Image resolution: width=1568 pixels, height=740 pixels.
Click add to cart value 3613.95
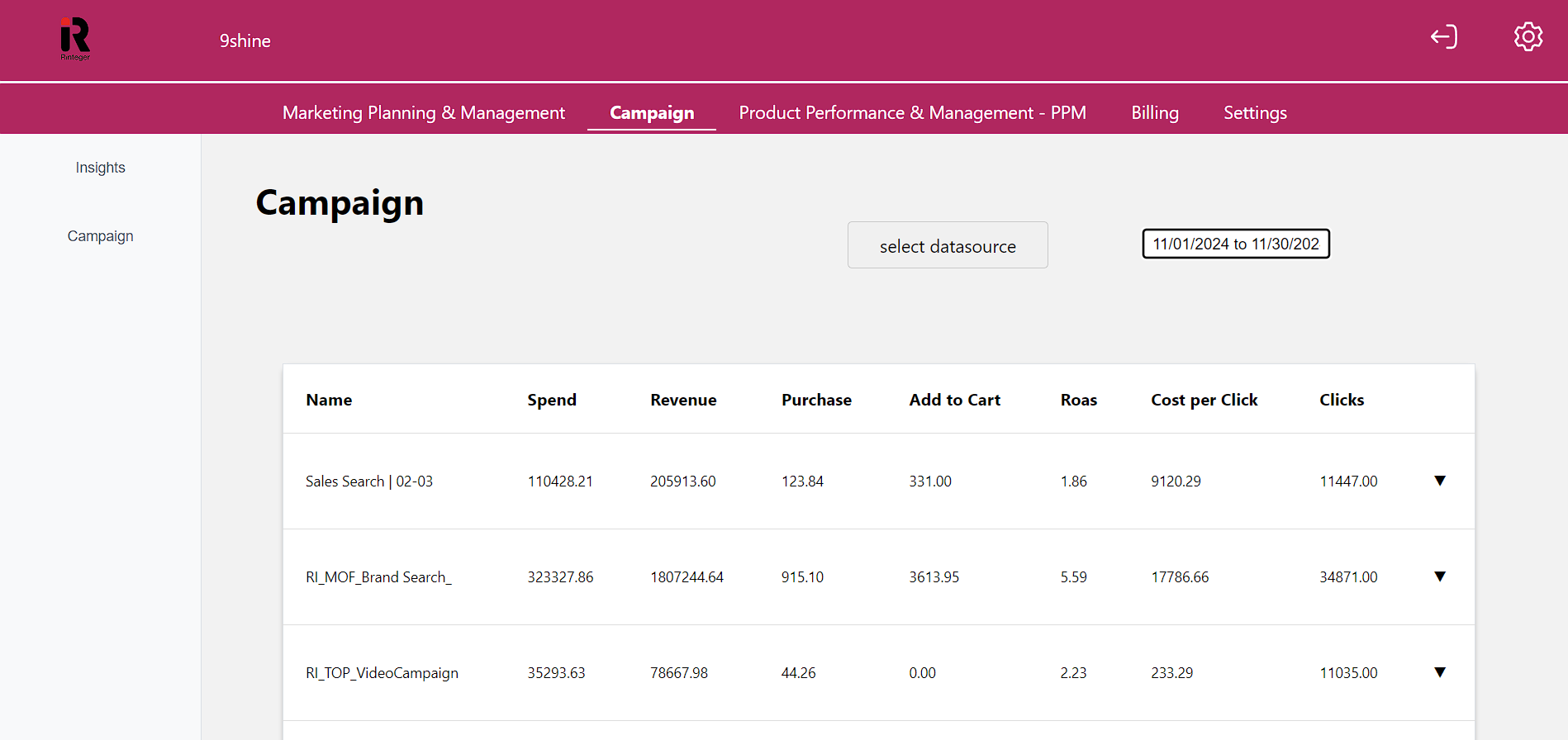pyautogui.click(x=934, y=577)
